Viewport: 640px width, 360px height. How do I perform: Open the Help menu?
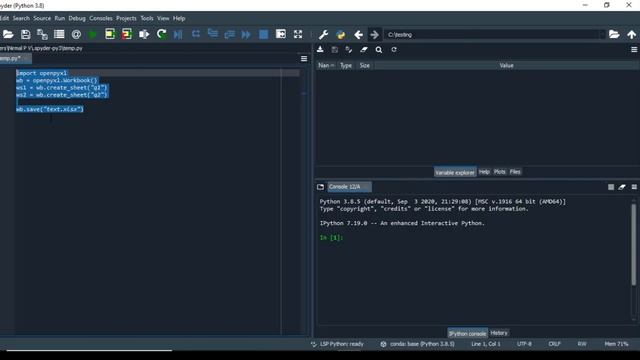click(x=179, y=18)
